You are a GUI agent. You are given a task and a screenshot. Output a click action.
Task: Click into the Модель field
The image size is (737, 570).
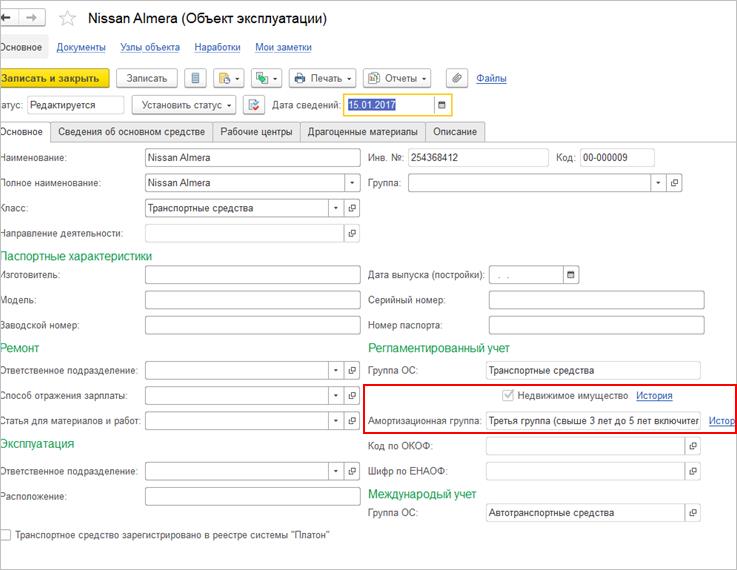coord(252,300)
